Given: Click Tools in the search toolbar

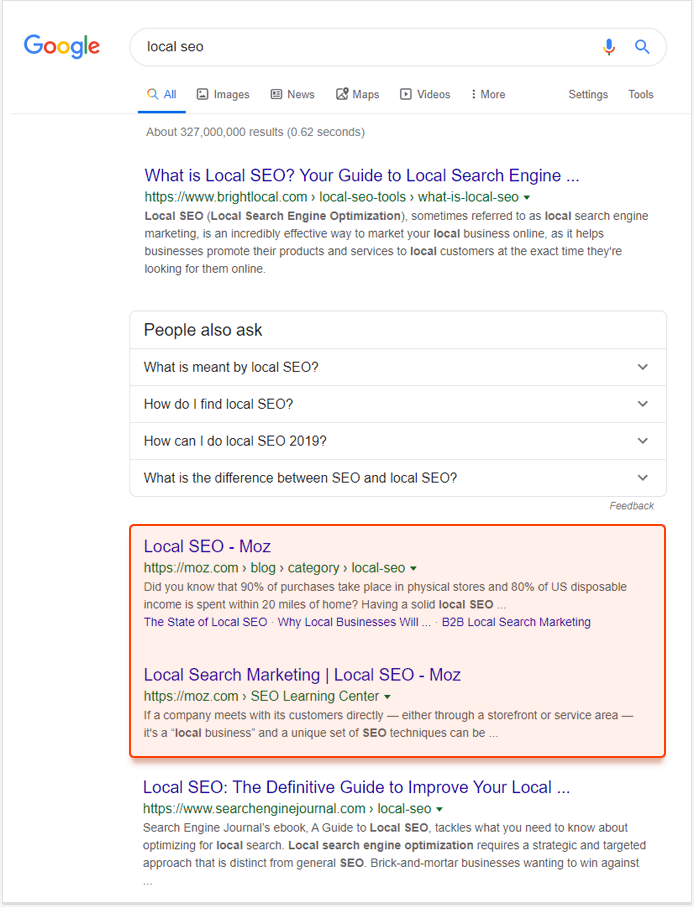Looking at the screenshot, I should [641, 94].
